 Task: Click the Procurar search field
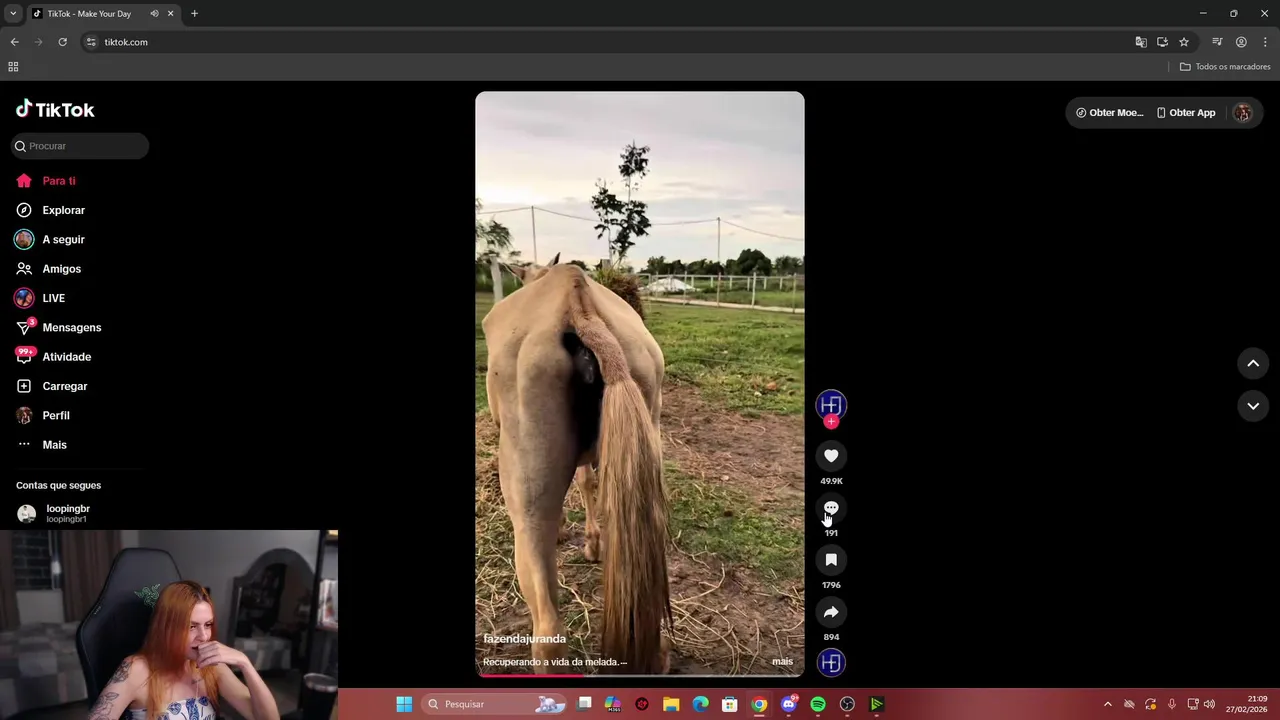(80, 146)
